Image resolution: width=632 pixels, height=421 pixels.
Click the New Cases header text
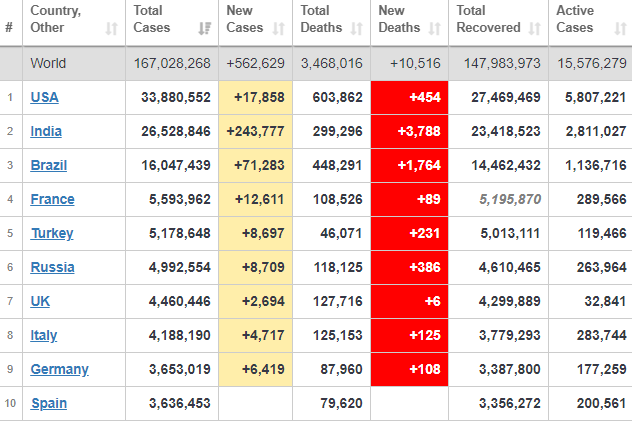(x=245, y=19)
